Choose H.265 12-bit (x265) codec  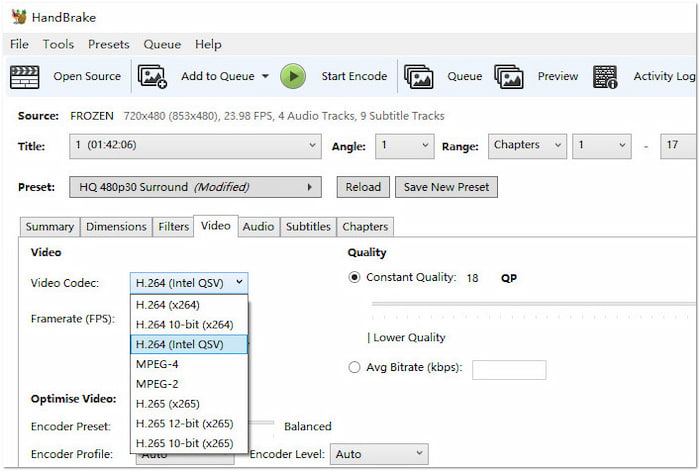pyautogui.click(x=189, y=423)
